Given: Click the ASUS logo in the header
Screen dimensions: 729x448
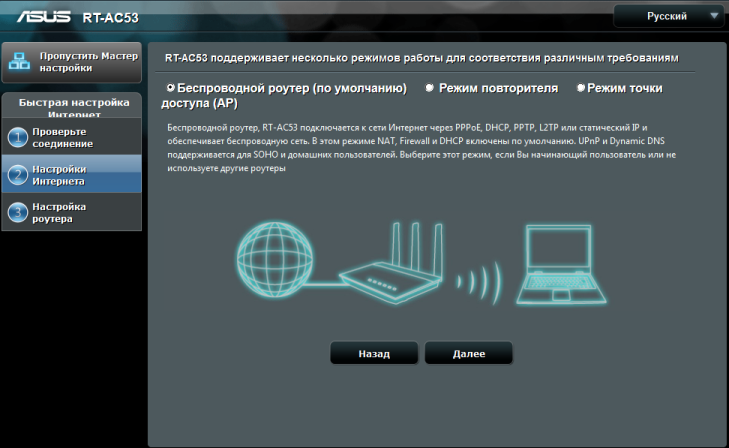Looking at the screenshot, I should (x=44, y=17).
